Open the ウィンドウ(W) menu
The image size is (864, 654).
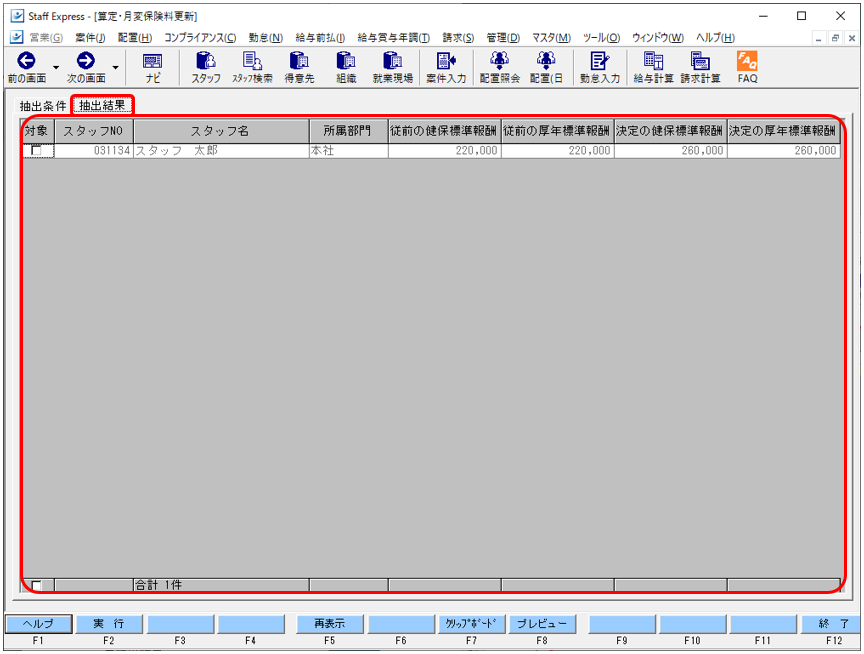point(658,37)
